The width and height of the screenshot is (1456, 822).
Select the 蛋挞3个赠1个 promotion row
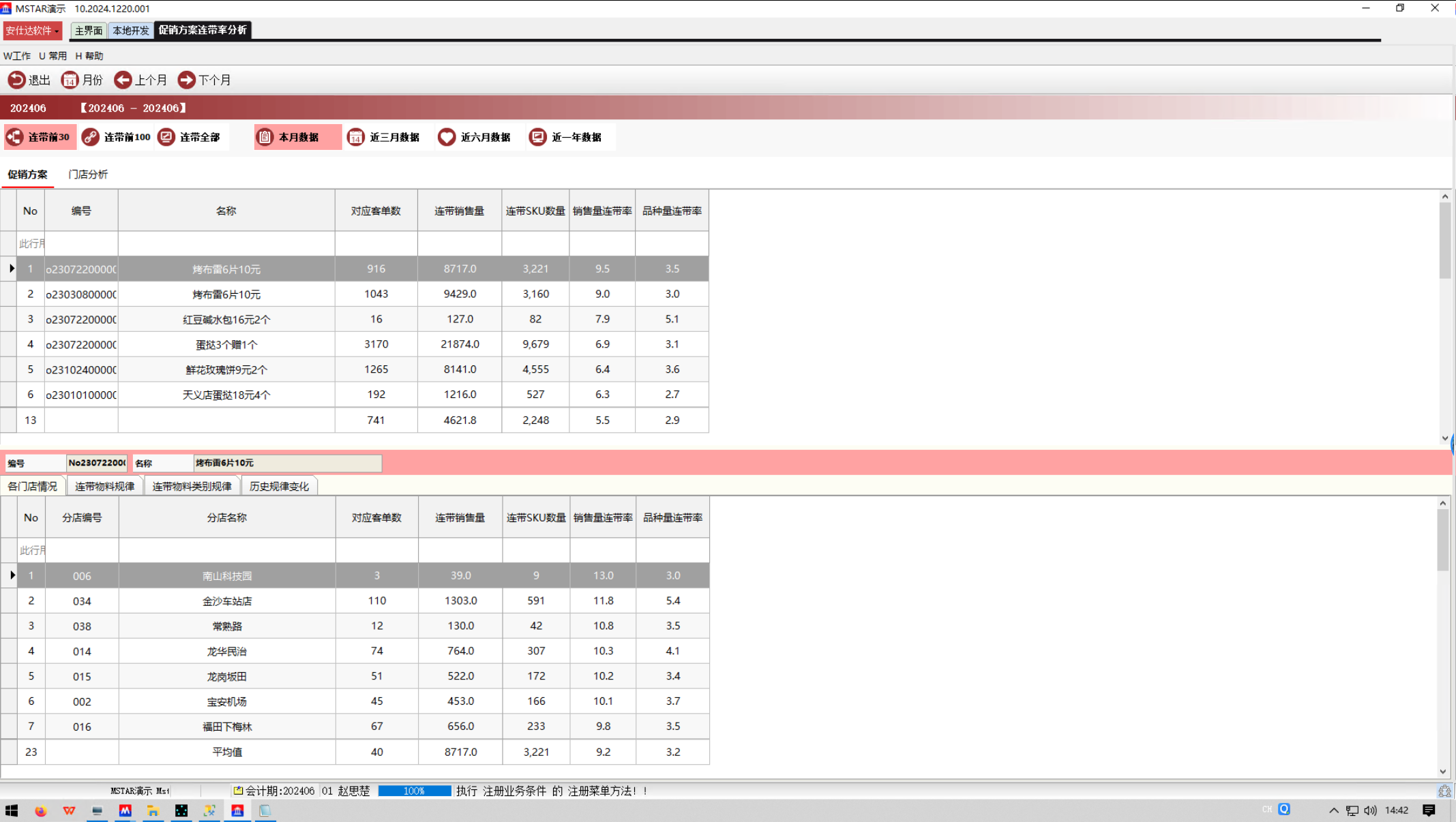[226, 344]
